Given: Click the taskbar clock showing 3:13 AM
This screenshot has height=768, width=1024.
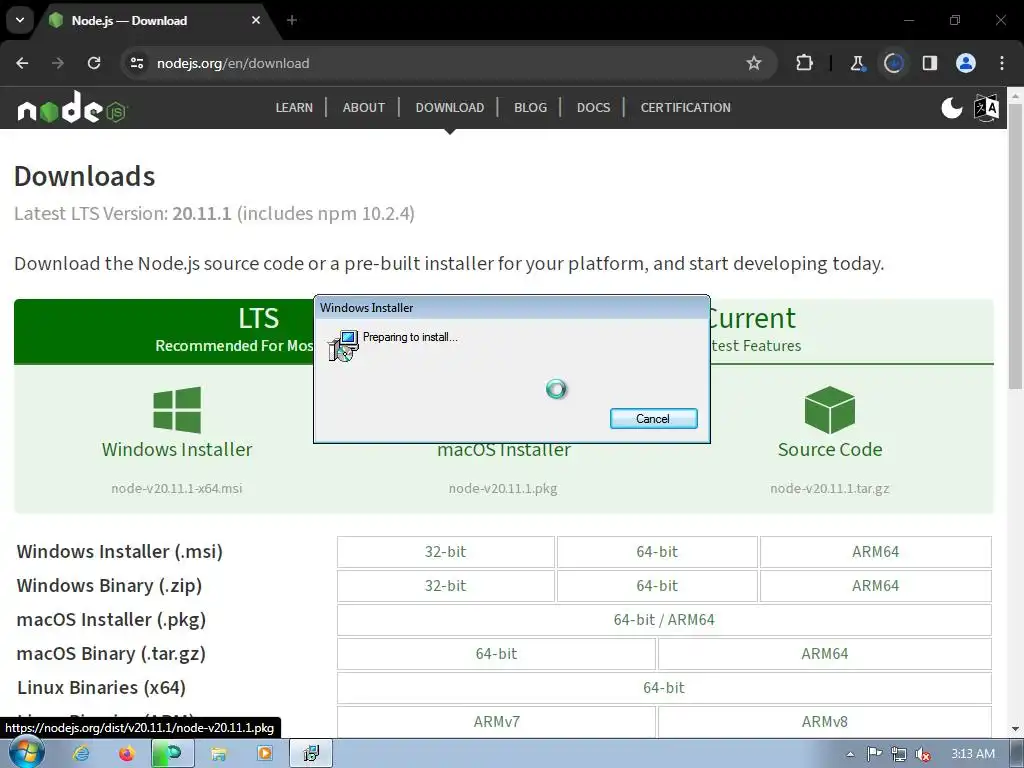Looking at the screenshot, I should click(972, 754).
